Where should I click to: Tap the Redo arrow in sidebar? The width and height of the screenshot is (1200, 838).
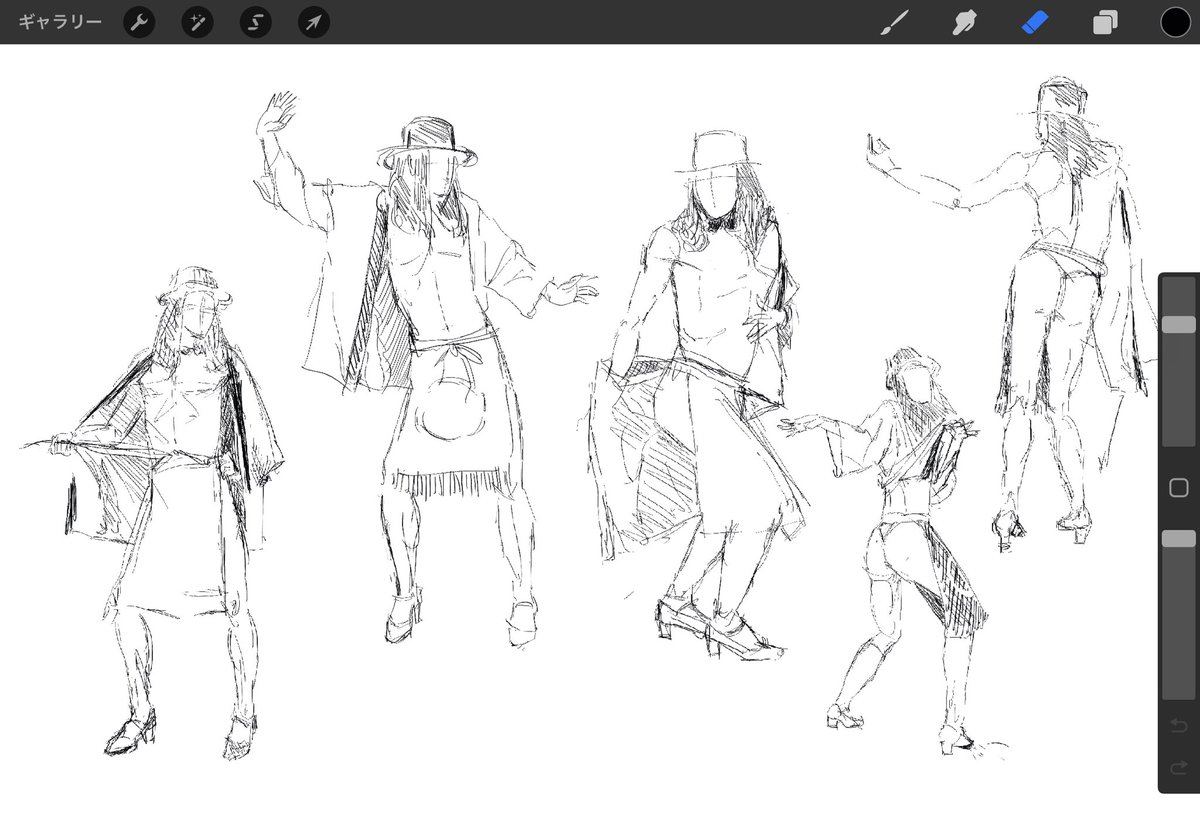[x=1178, y=768]
